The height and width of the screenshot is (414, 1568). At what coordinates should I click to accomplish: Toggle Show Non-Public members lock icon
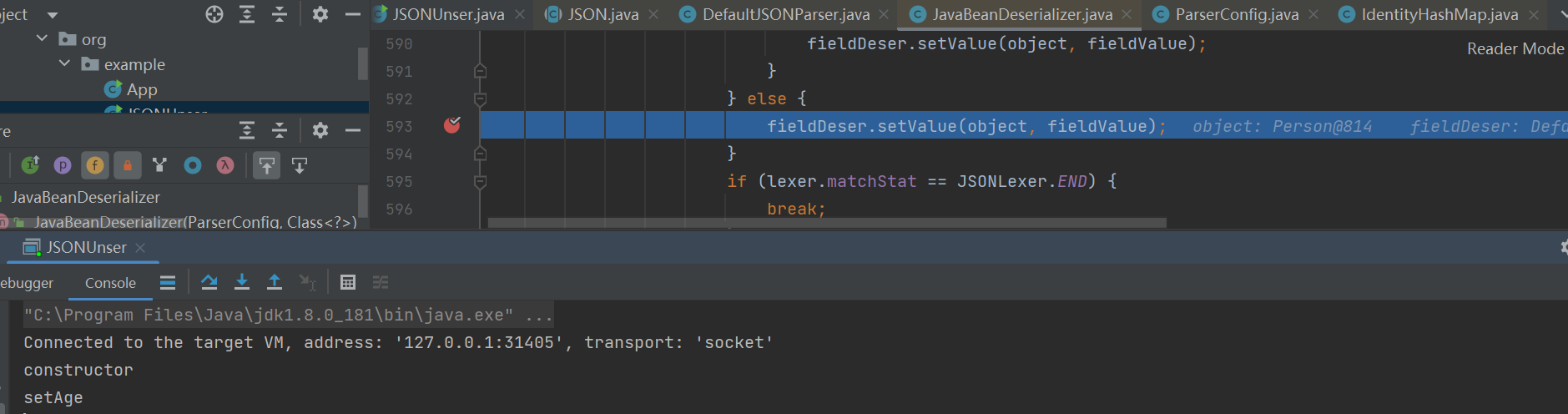point(128,165)
